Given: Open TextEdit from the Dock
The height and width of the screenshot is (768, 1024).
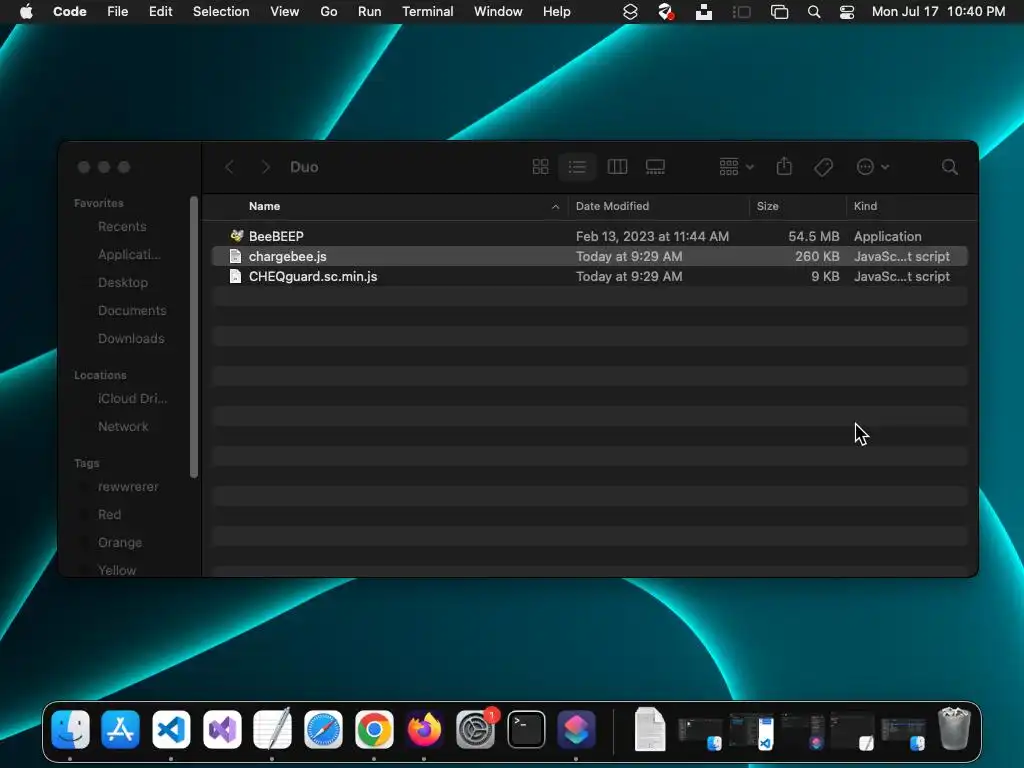Looking at the screenshot, I should point(272,728).
